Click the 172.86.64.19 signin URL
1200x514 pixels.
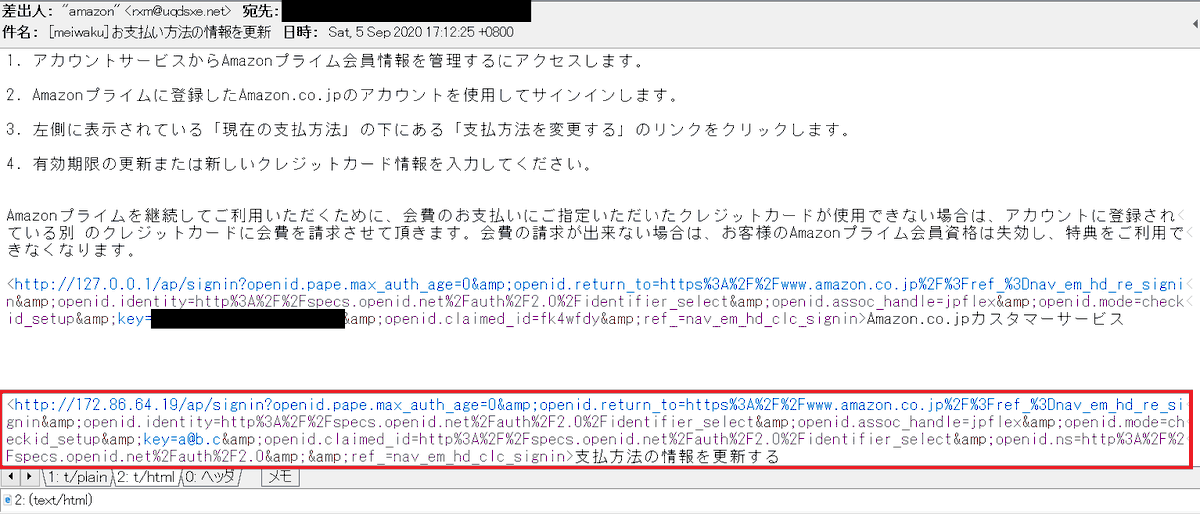click(x=596, y=431)
